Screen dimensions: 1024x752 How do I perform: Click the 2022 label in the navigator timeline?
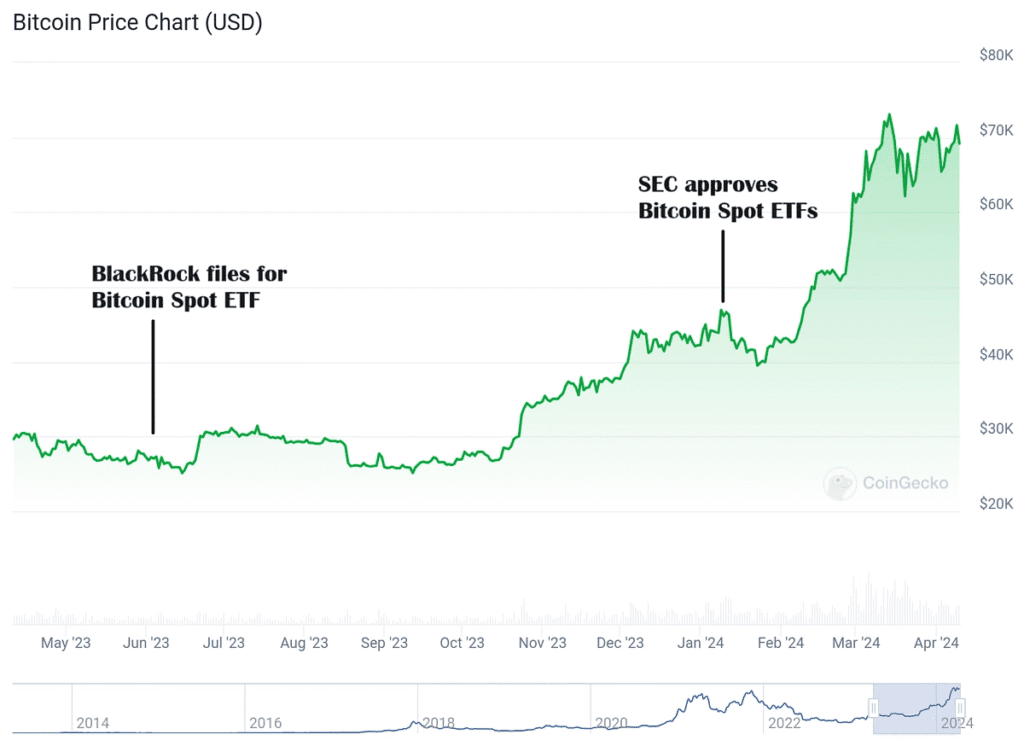pos(782,723)
